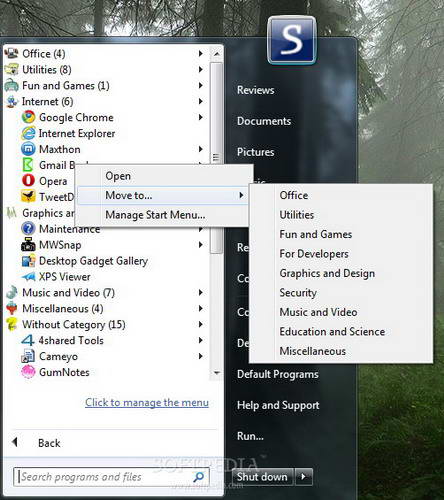Click the Cameyo icon
Image resolution: width=444 pixels, height=500 pixels.
tap(28, 356)
